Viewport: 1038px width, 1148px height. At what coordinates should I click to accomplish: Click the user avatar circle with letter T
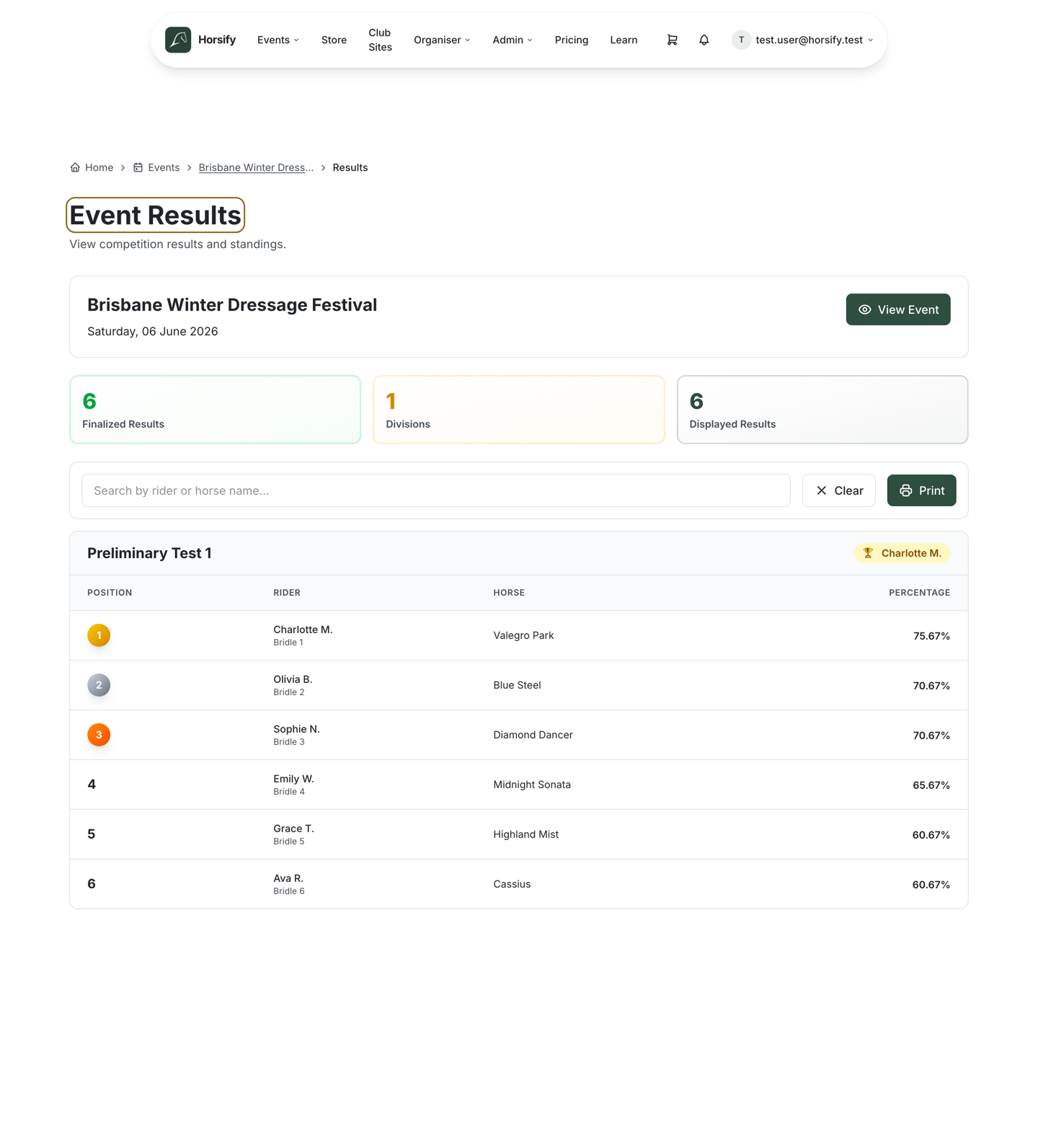pyautogui.click(x=741, y=40)
